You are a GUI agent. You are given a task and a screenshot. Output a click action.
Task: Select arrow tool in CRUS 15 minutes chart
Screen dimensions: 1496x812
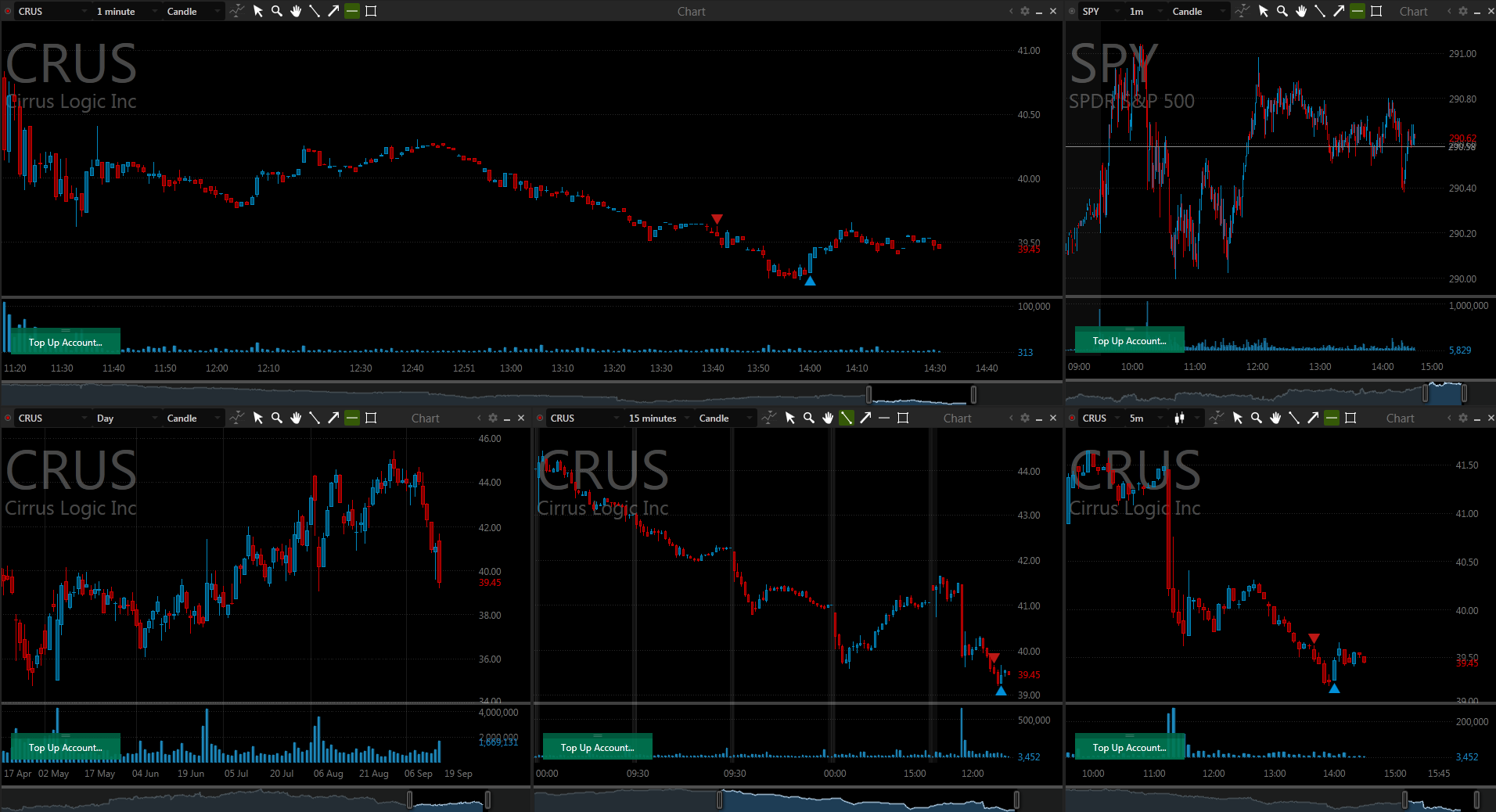click(x=865, y=418)
